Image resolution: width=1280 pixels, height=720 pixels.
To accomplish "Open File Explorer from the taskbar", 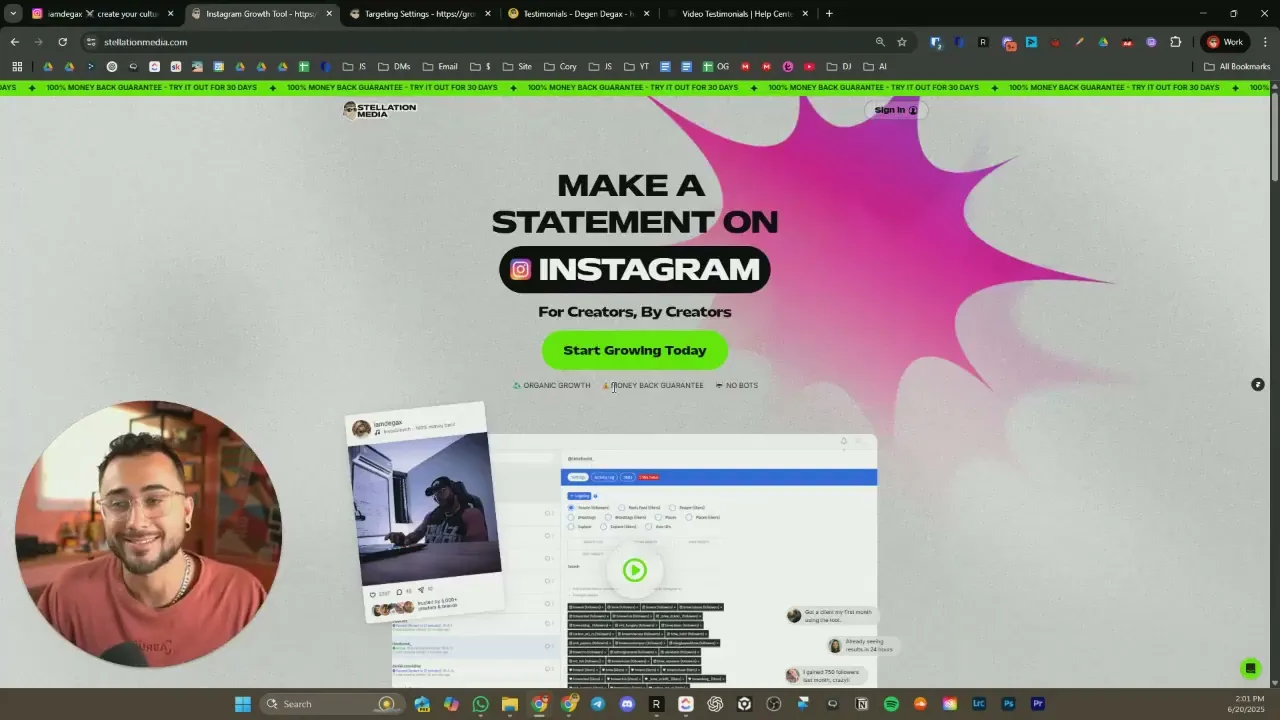I will [x=510, y=704].
